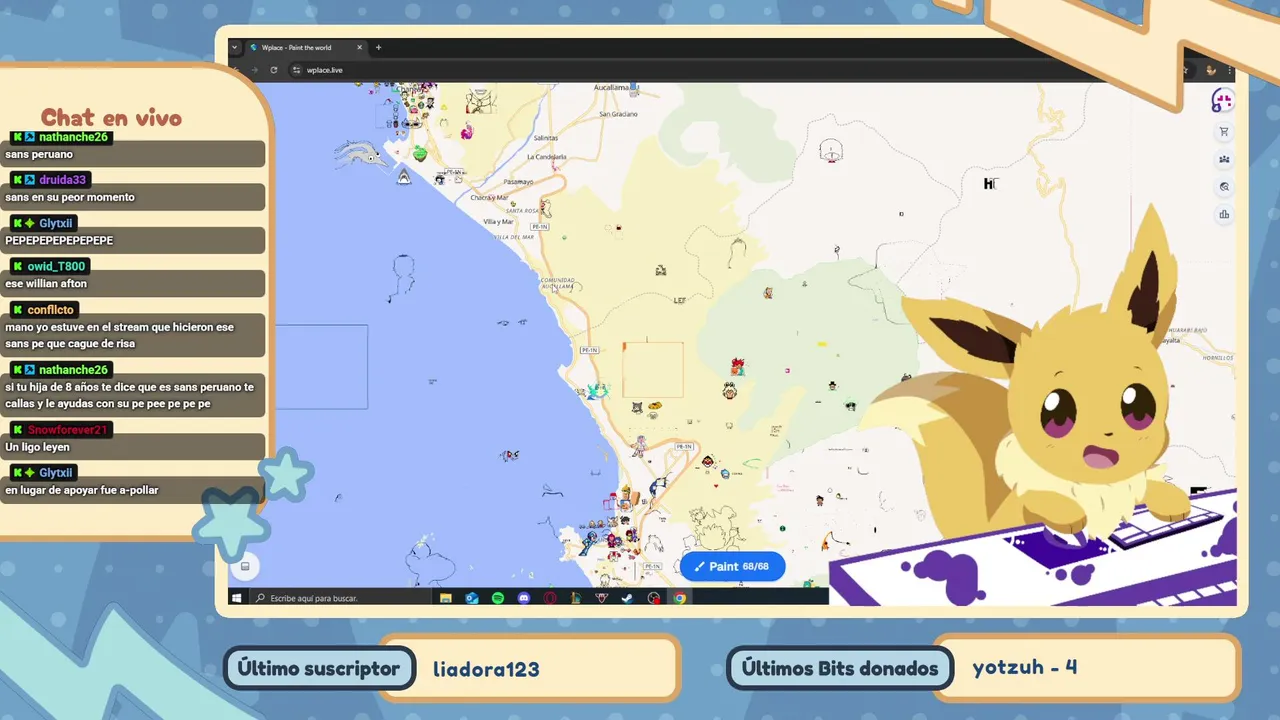The image size is (1280, 720).
Task: Open Discord from the taskbar
Action: pyautogui.click(x=524, y=598)
